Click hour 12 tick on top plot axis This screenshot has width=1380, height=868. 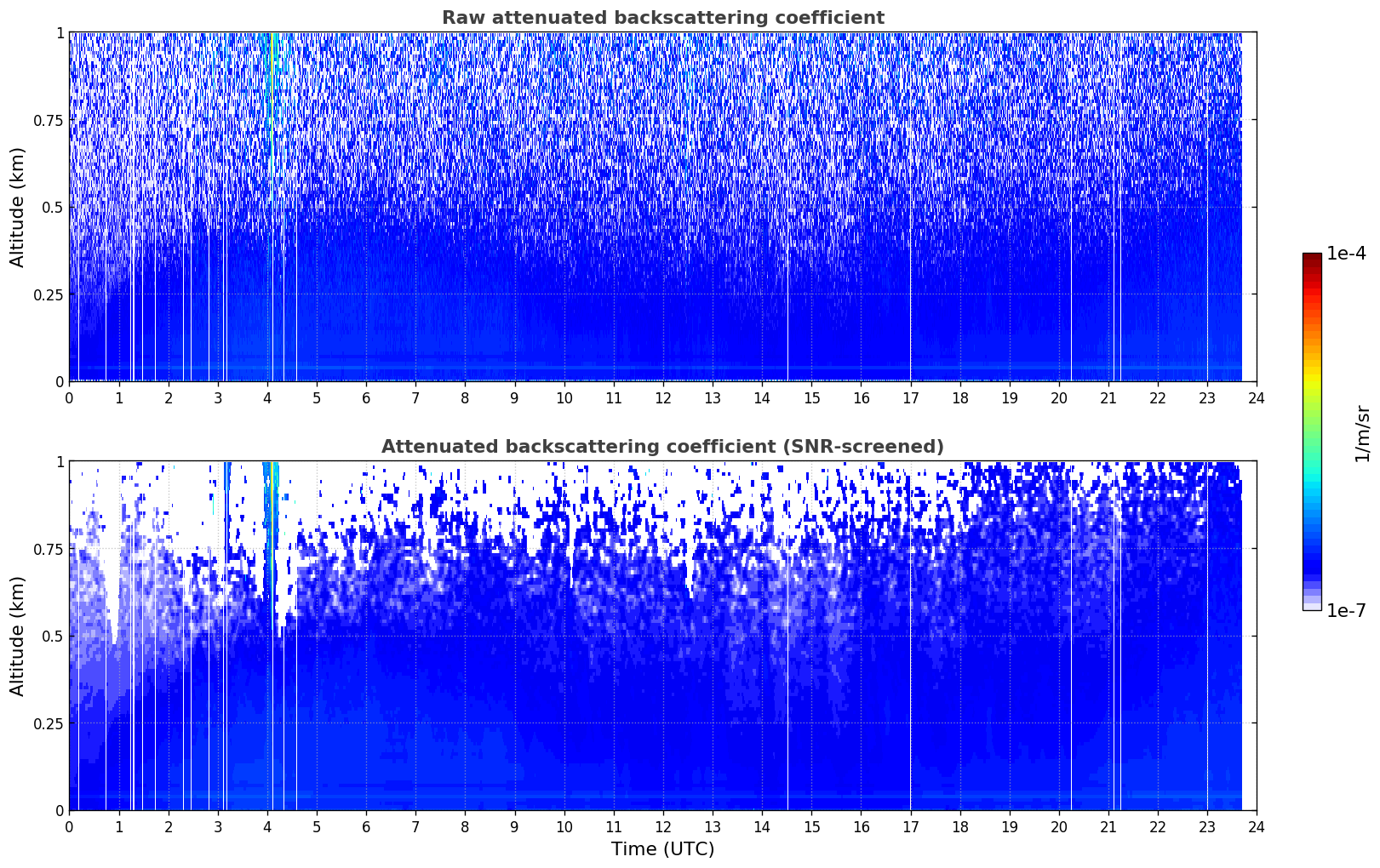(x=662, y=398)
